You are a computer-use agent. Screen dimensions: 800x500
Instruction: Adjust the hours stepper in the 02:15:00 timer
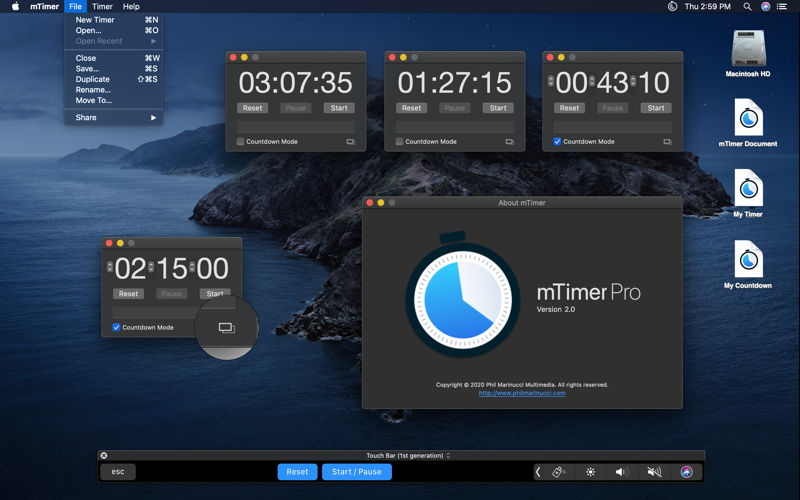tap(110, 267)
